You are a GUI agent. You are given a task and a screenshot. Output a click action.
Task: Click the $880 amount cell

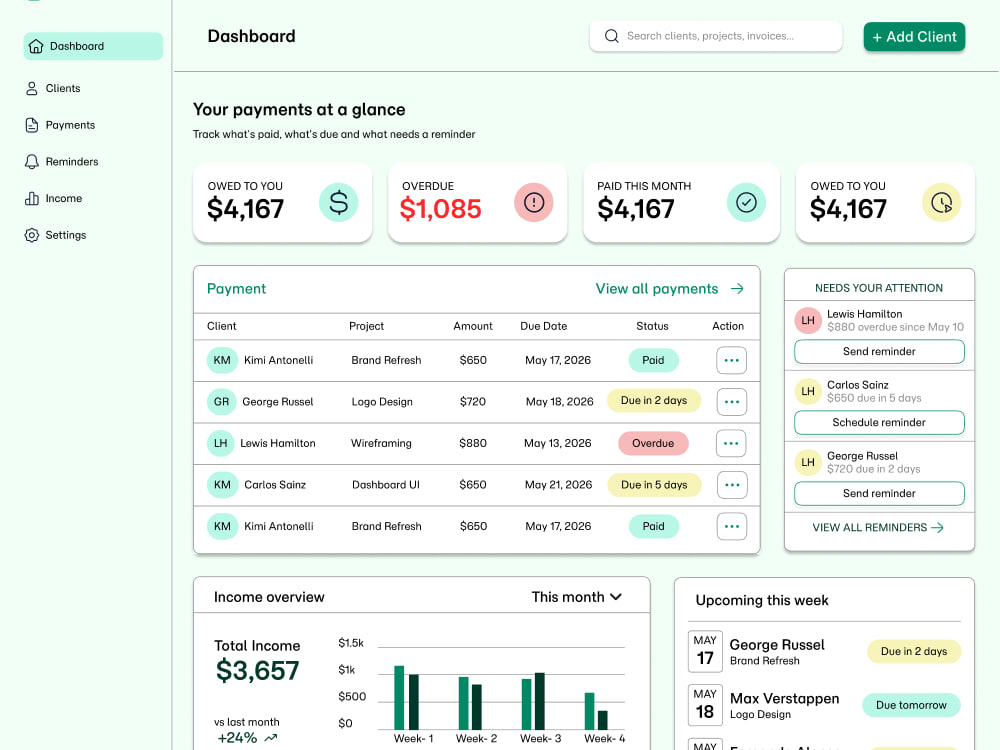pos(473,443)
